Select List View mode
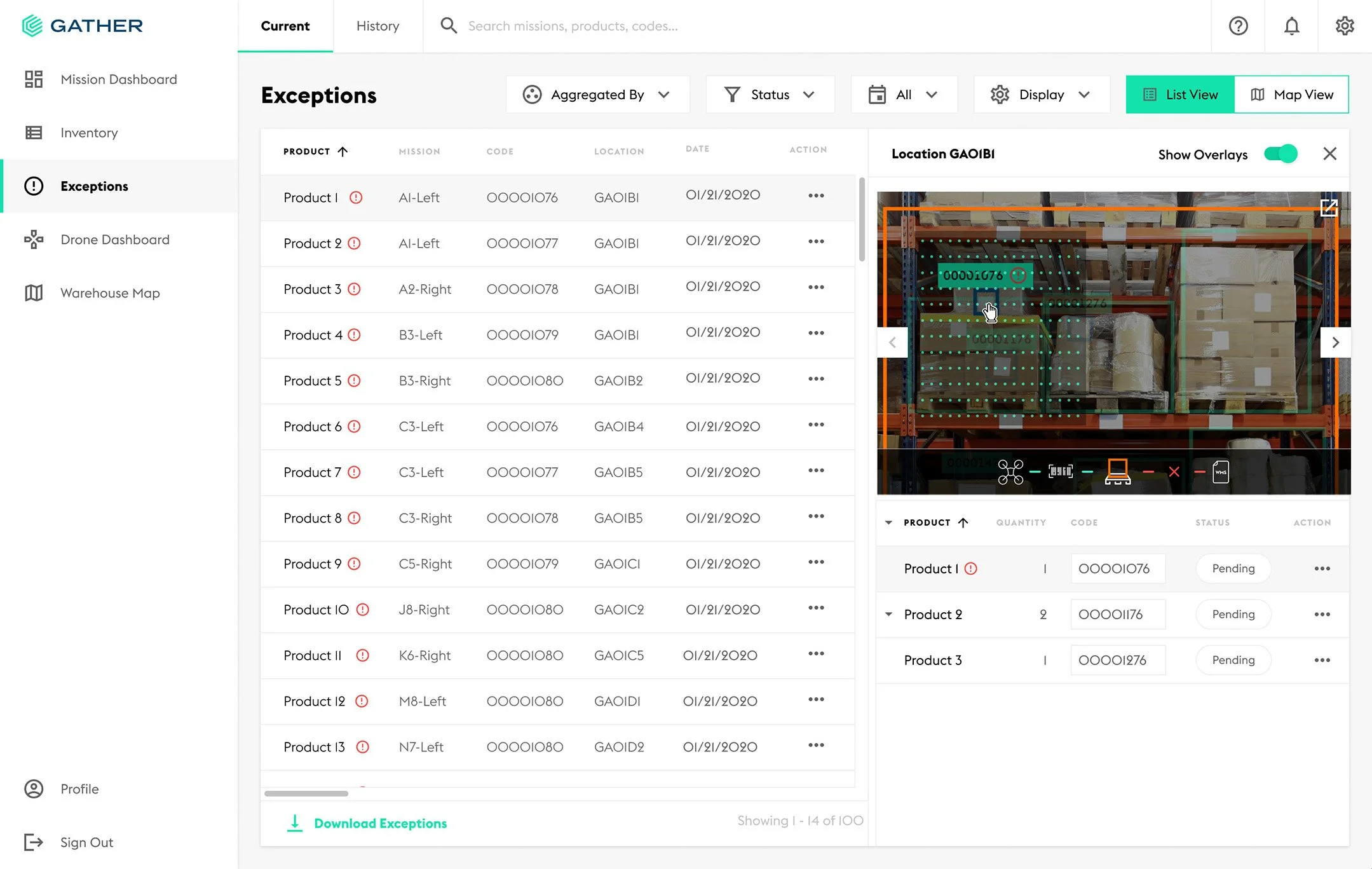This screenshot has height=869, width=1372. click(x=1180, y=95)
